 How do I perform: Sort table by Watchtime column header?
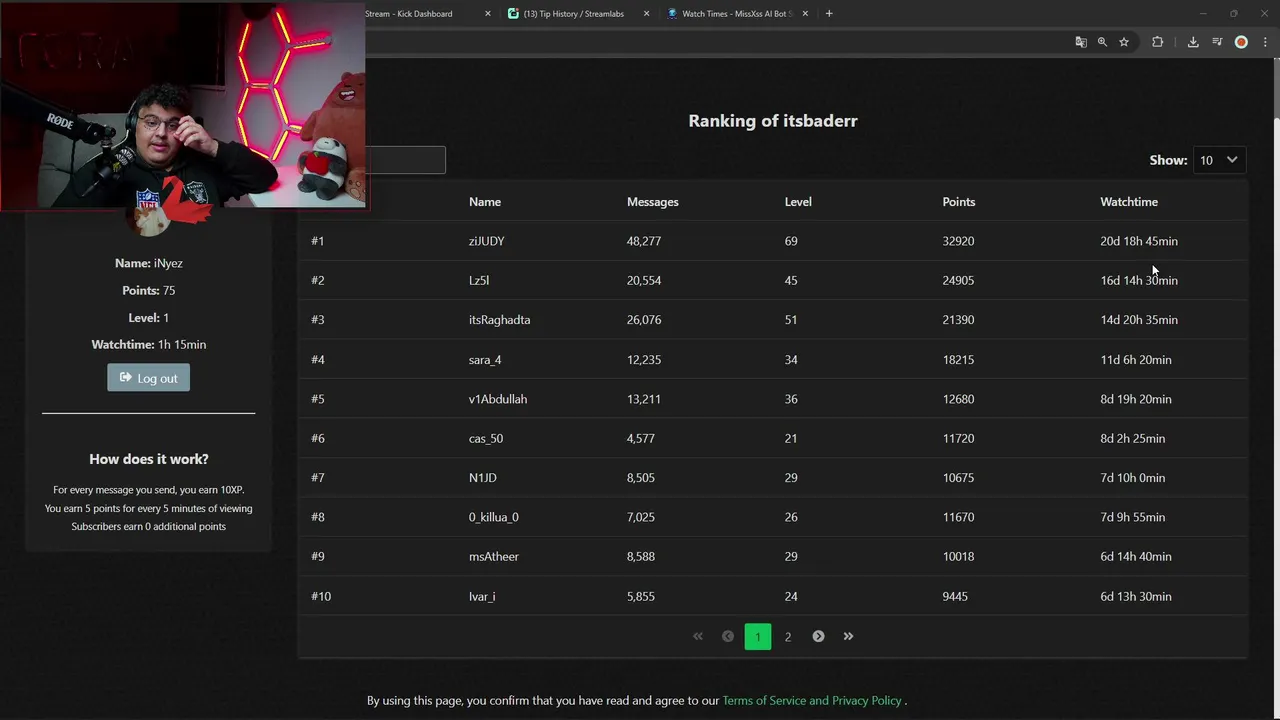pyautogui.click(x=1129, y=202)
